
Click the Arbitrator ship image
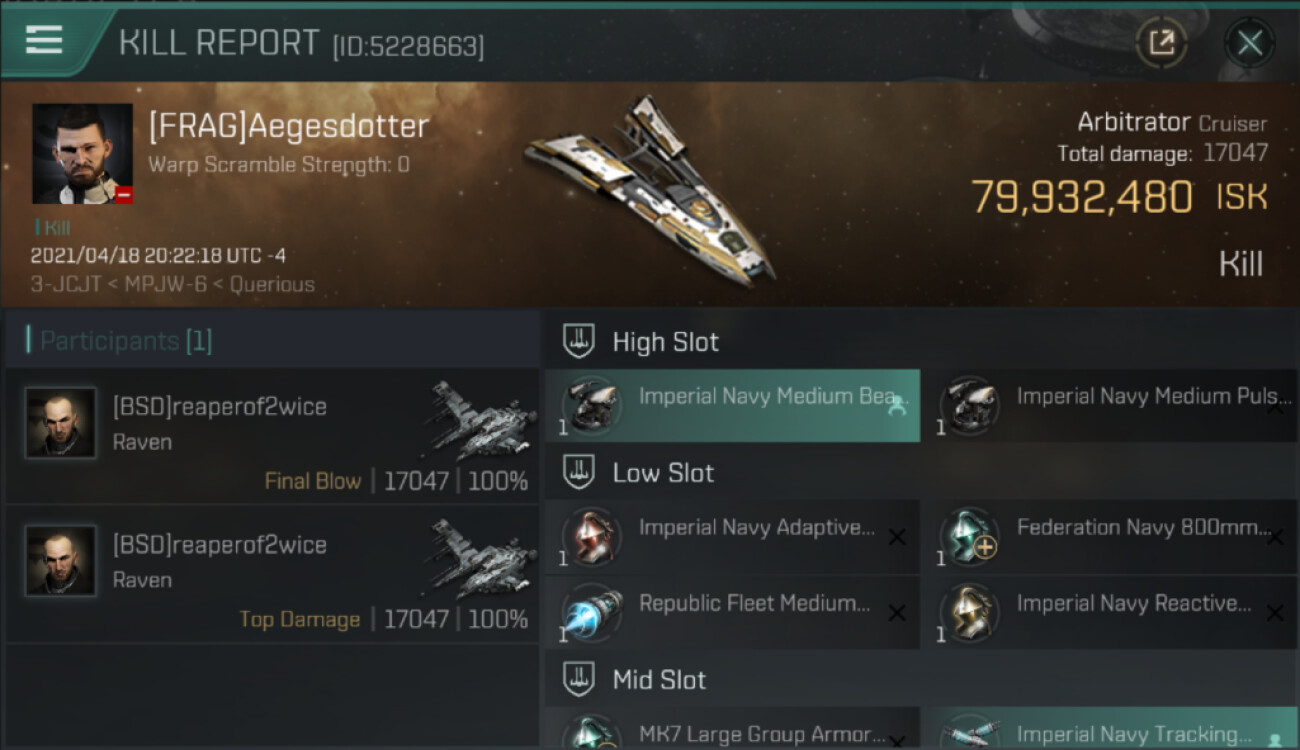650,190
